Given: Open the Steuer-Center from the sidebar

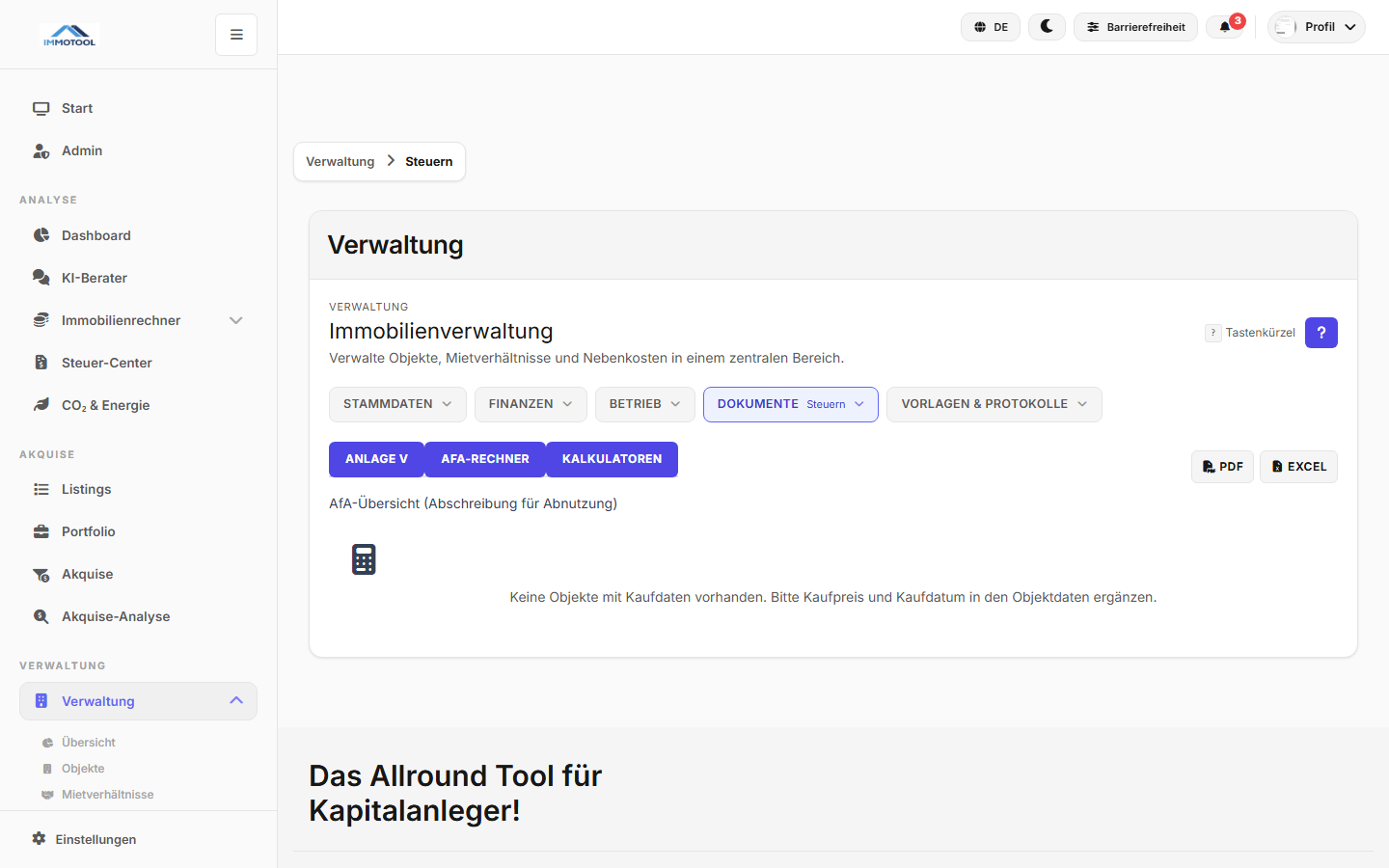Looking at the screenshot, I should 106,363.
